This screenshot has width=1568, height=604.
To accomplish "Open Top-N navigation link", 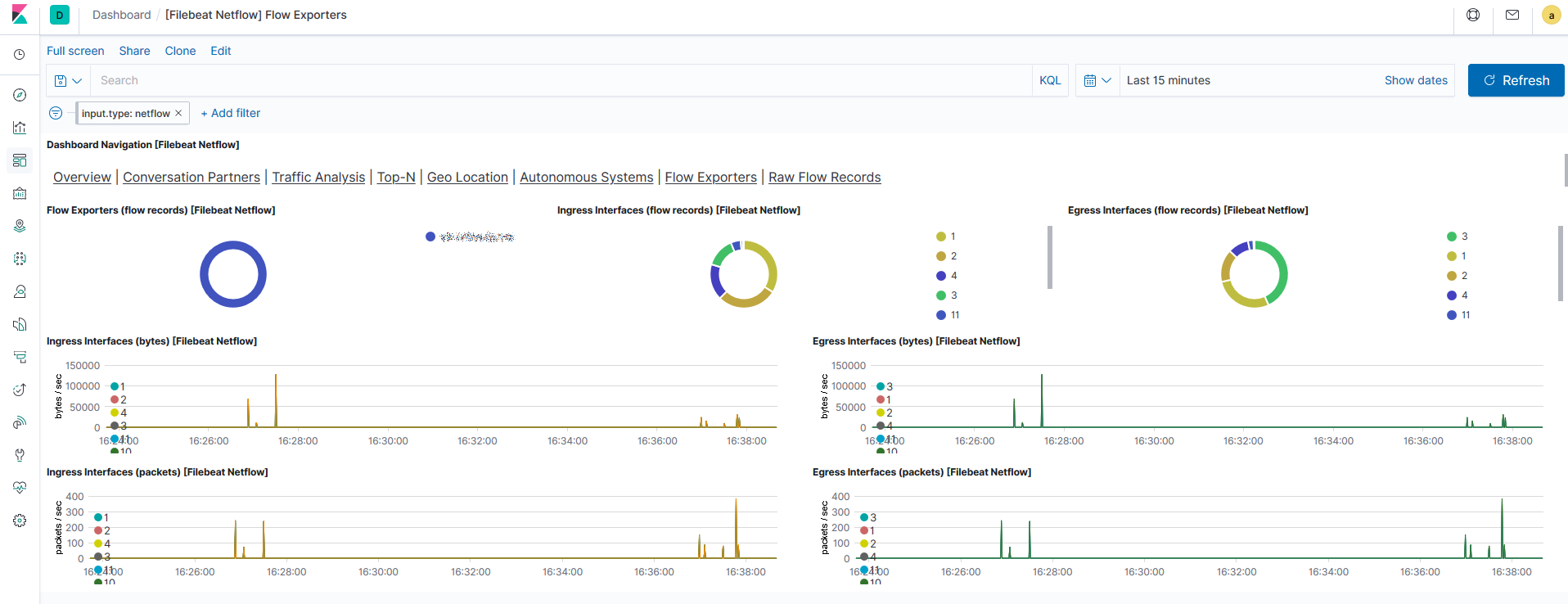I will point(396,177).
